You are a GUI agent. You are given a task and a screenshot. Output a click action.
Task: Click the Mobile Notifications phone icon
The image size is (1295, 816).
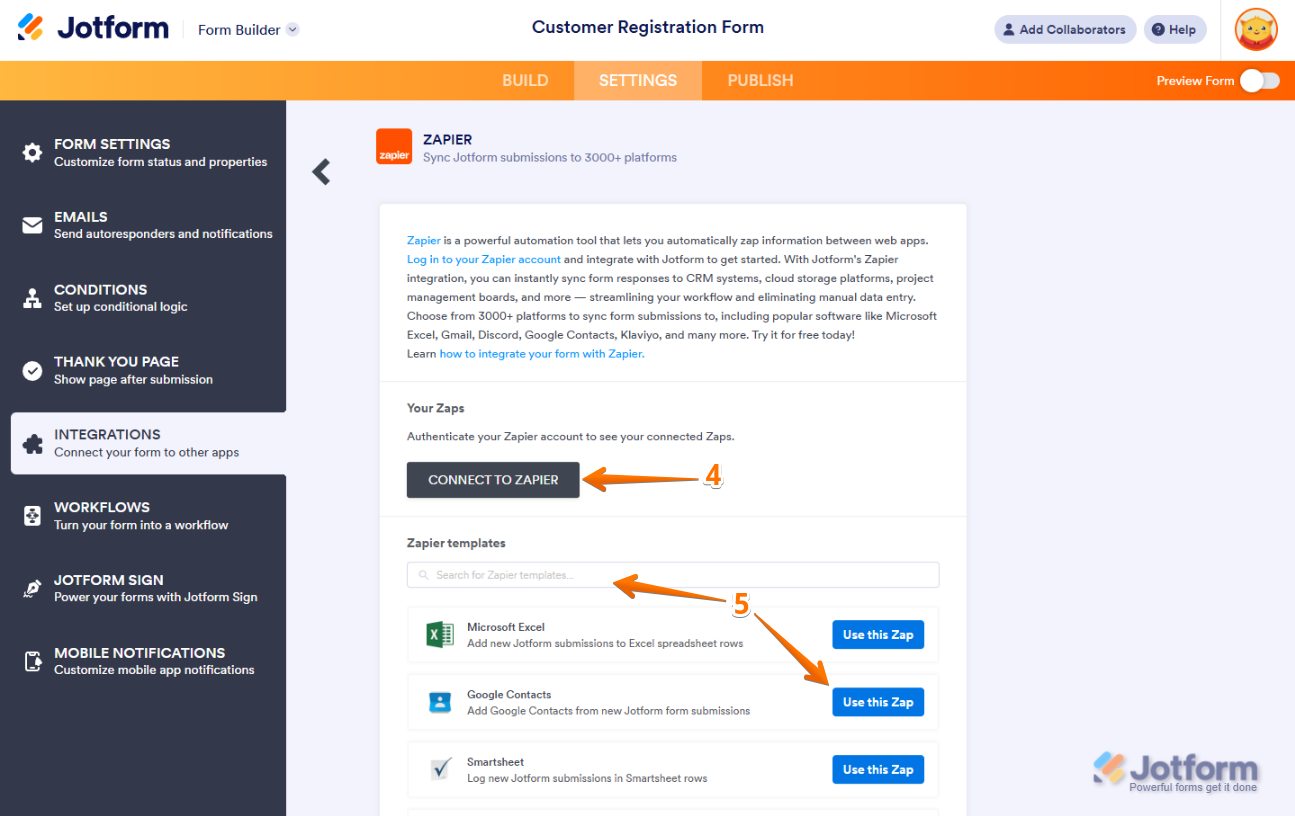point(33,661)
